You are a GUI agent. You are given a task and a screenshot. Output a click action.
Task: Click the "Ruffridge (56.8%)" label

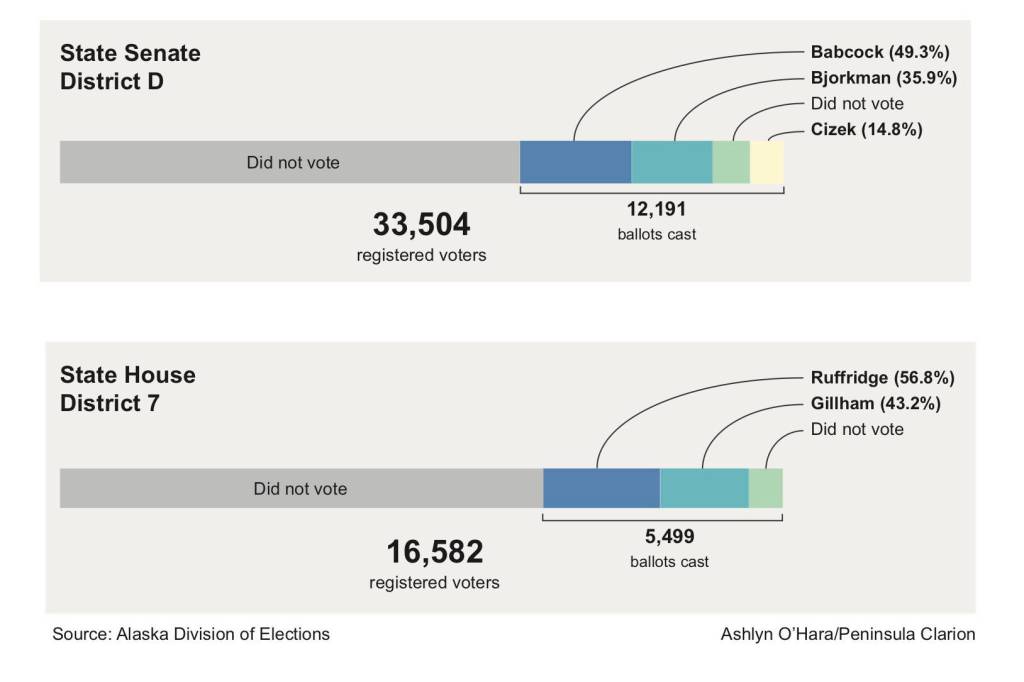[x=882, y=378]
